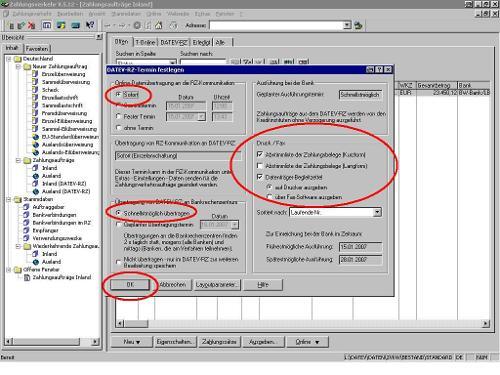Screen dimensions: 500x375
Task: Click the green pencil edit toolbar icon
Action: tap(21, 25)
